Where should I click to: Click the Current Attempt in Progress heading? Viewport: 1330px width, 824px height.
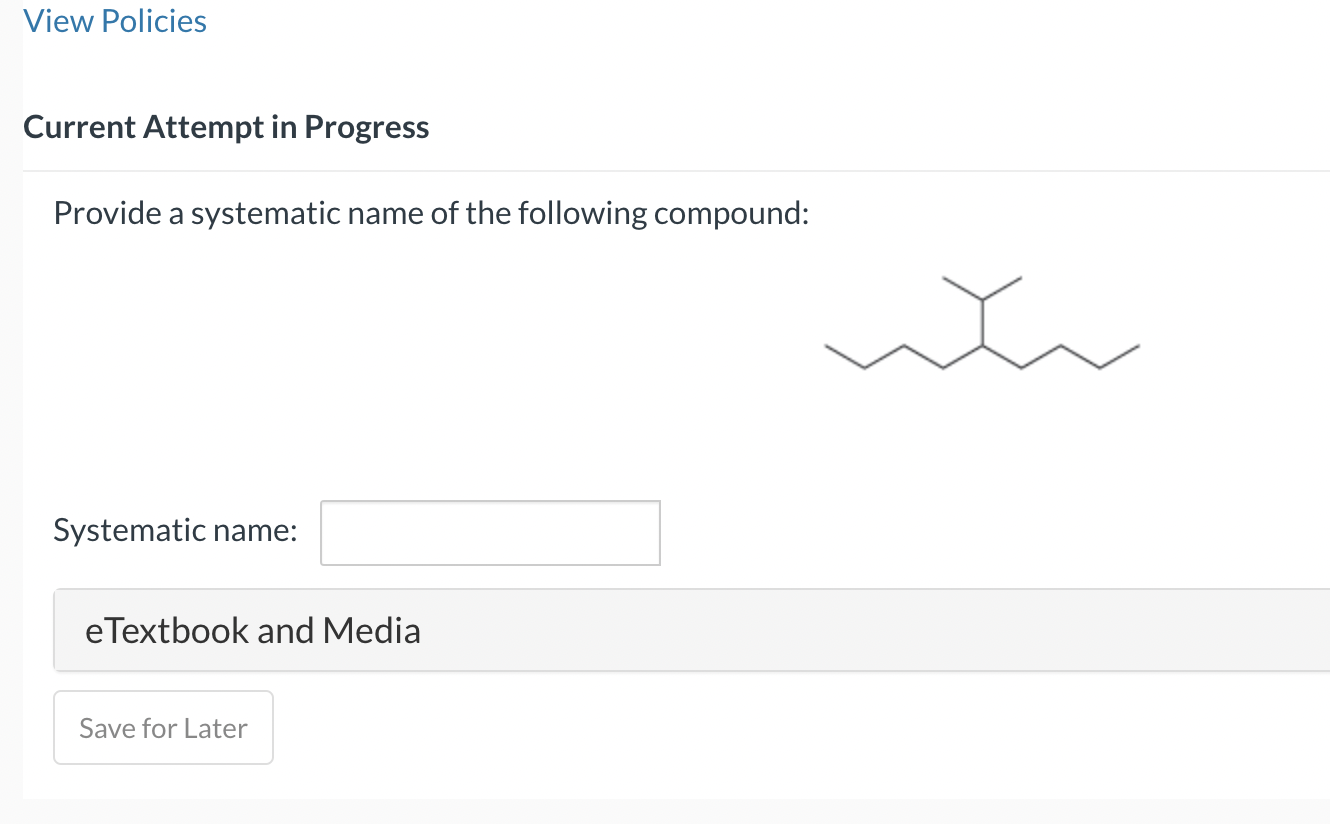[226, 127]
